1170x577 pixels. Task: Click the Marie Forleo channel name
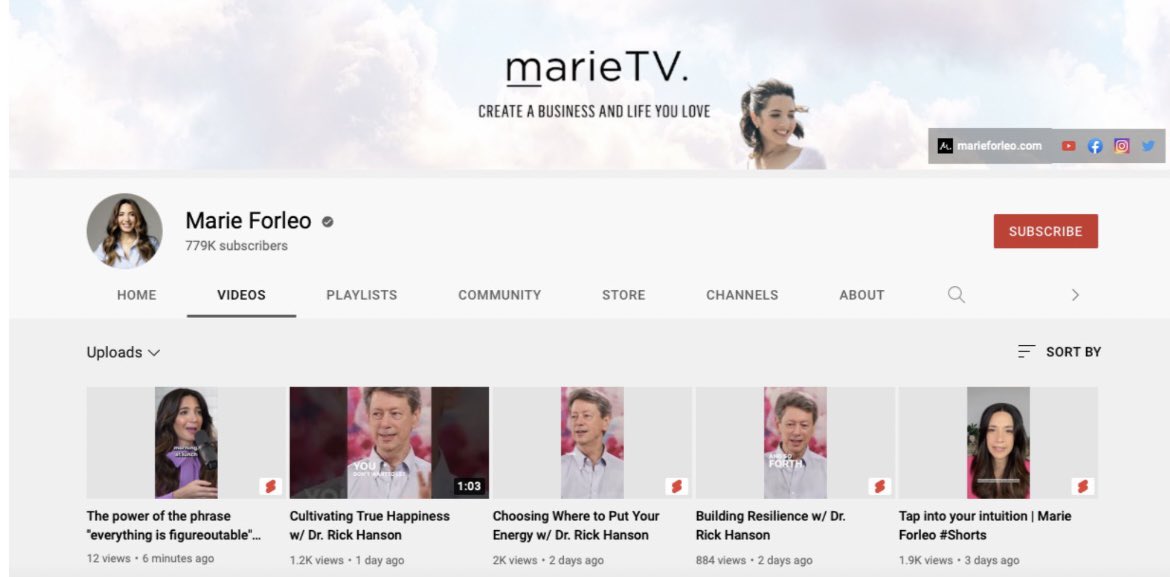pyautogui.click(x=248, y=221)
